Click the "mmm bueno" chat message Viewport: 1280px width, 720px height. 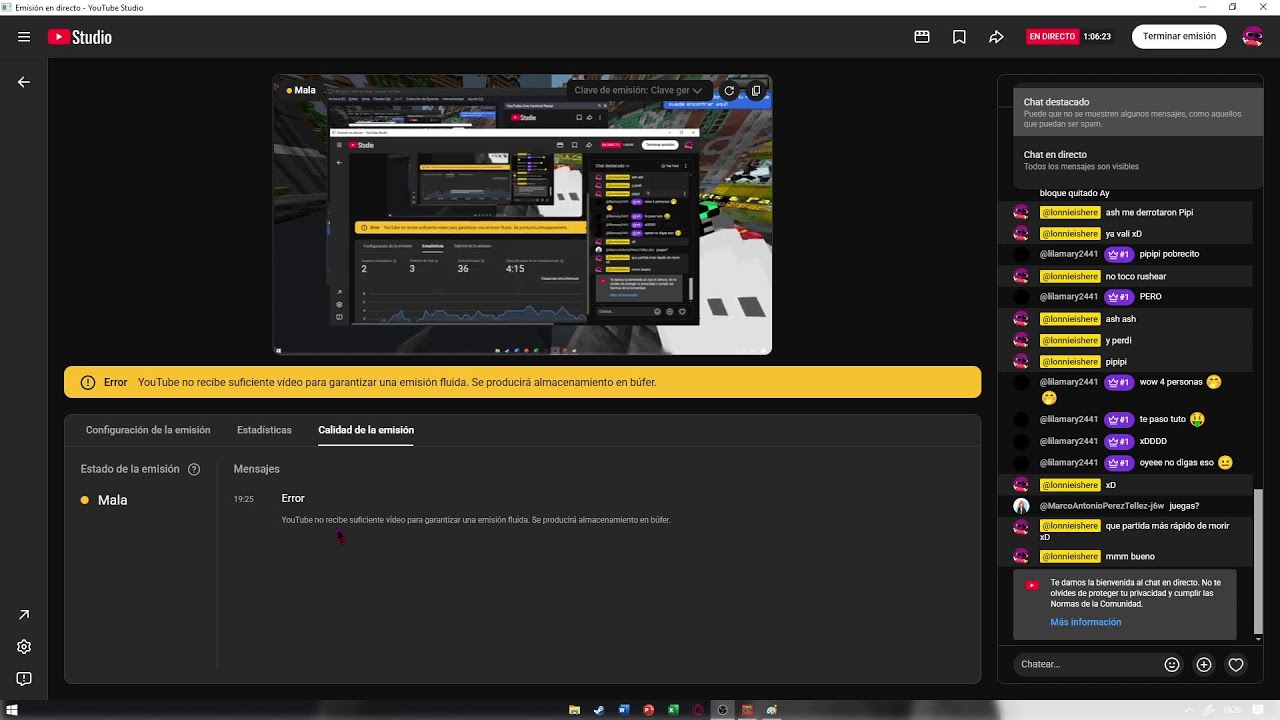click(x=1130, y=556)
